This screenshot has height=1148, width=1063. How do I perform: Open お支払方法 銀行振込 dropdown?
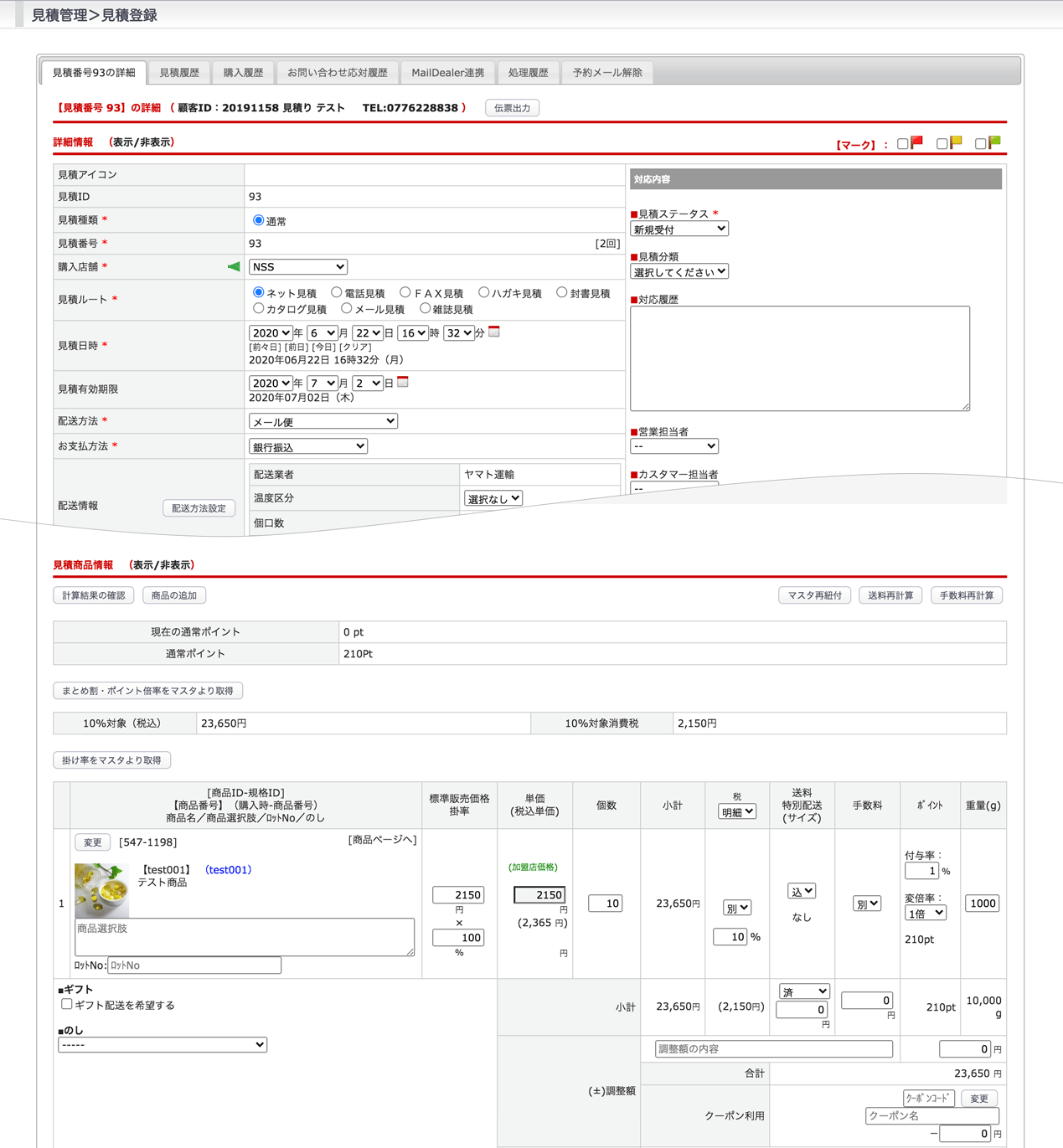coord(308,446)
